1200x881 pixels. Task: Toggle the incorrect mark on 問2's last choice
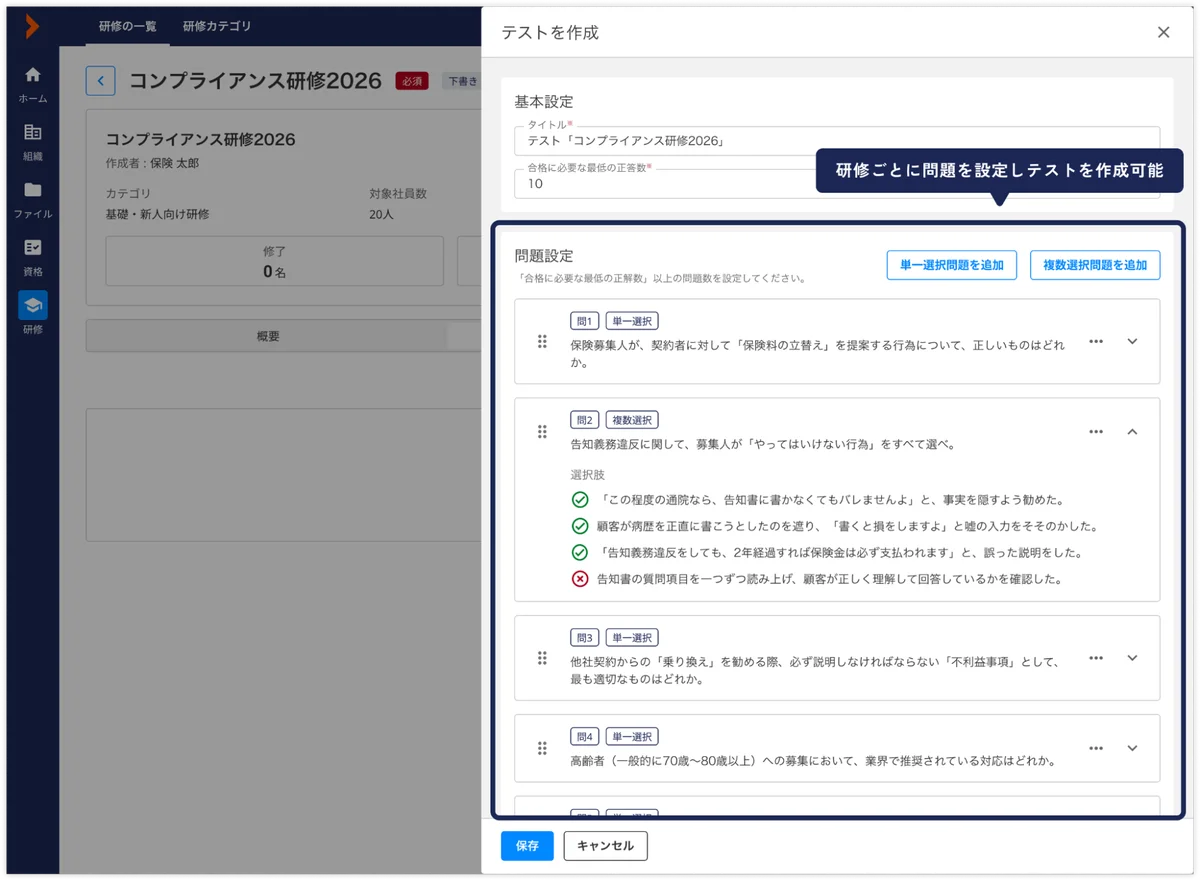click(580, 578)
